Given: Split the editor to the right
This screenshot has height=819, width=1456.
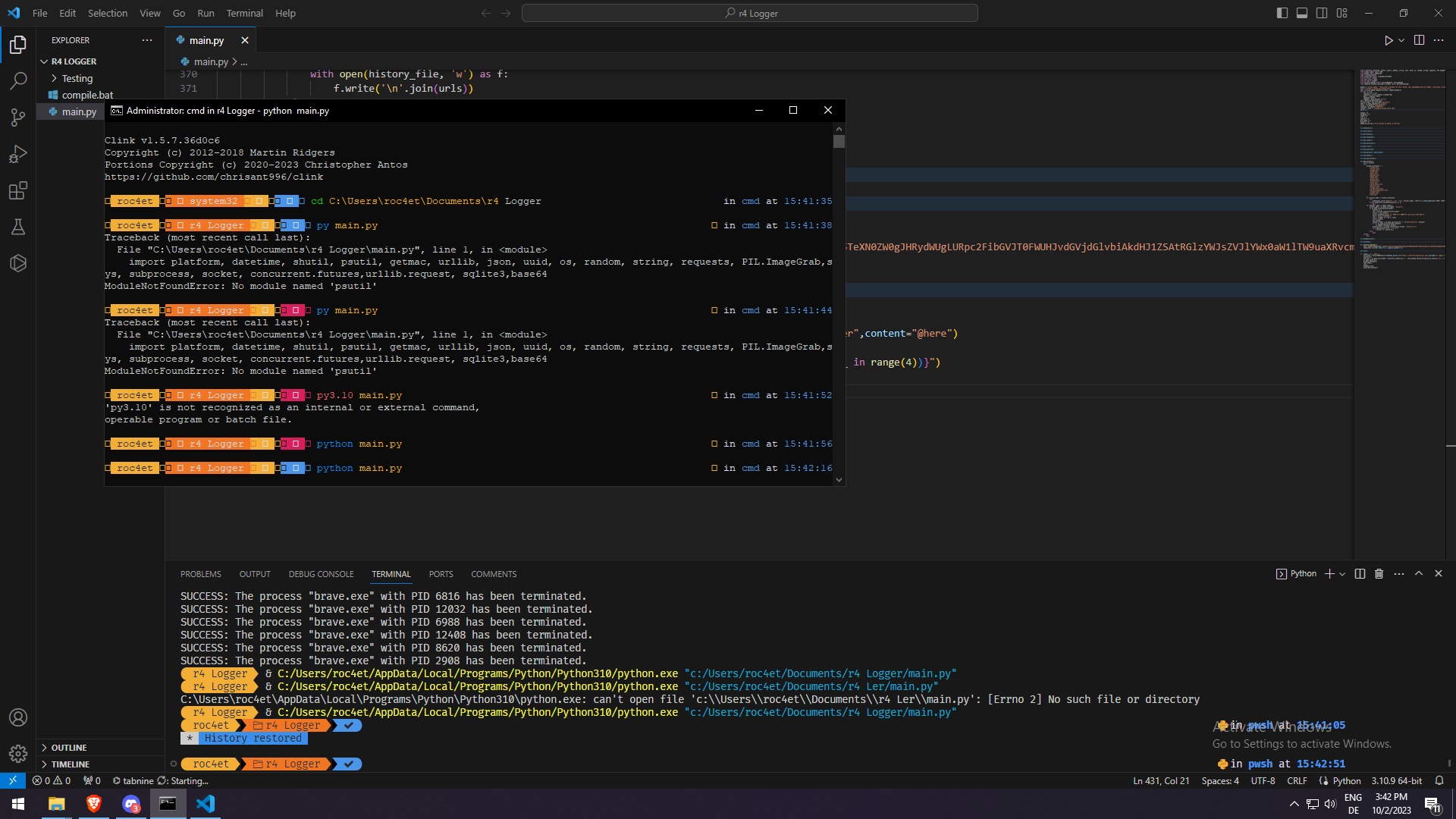Looking at the screenshot, I should (1419, 40).
